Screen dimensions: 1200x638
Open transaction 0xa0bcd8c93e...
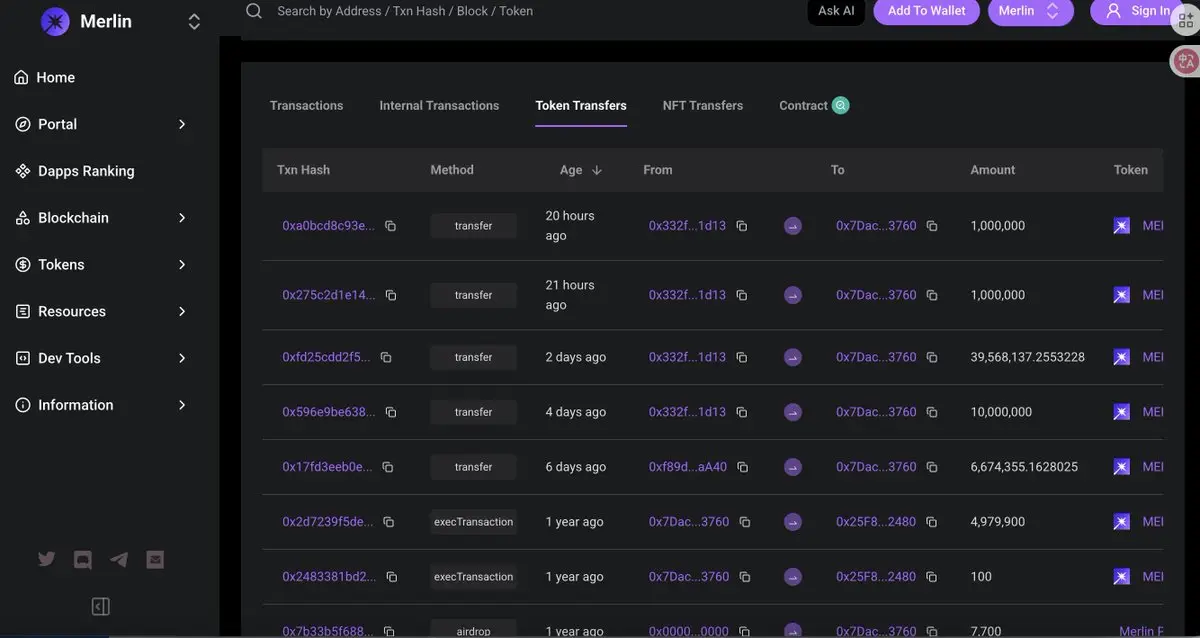[328, 226]
